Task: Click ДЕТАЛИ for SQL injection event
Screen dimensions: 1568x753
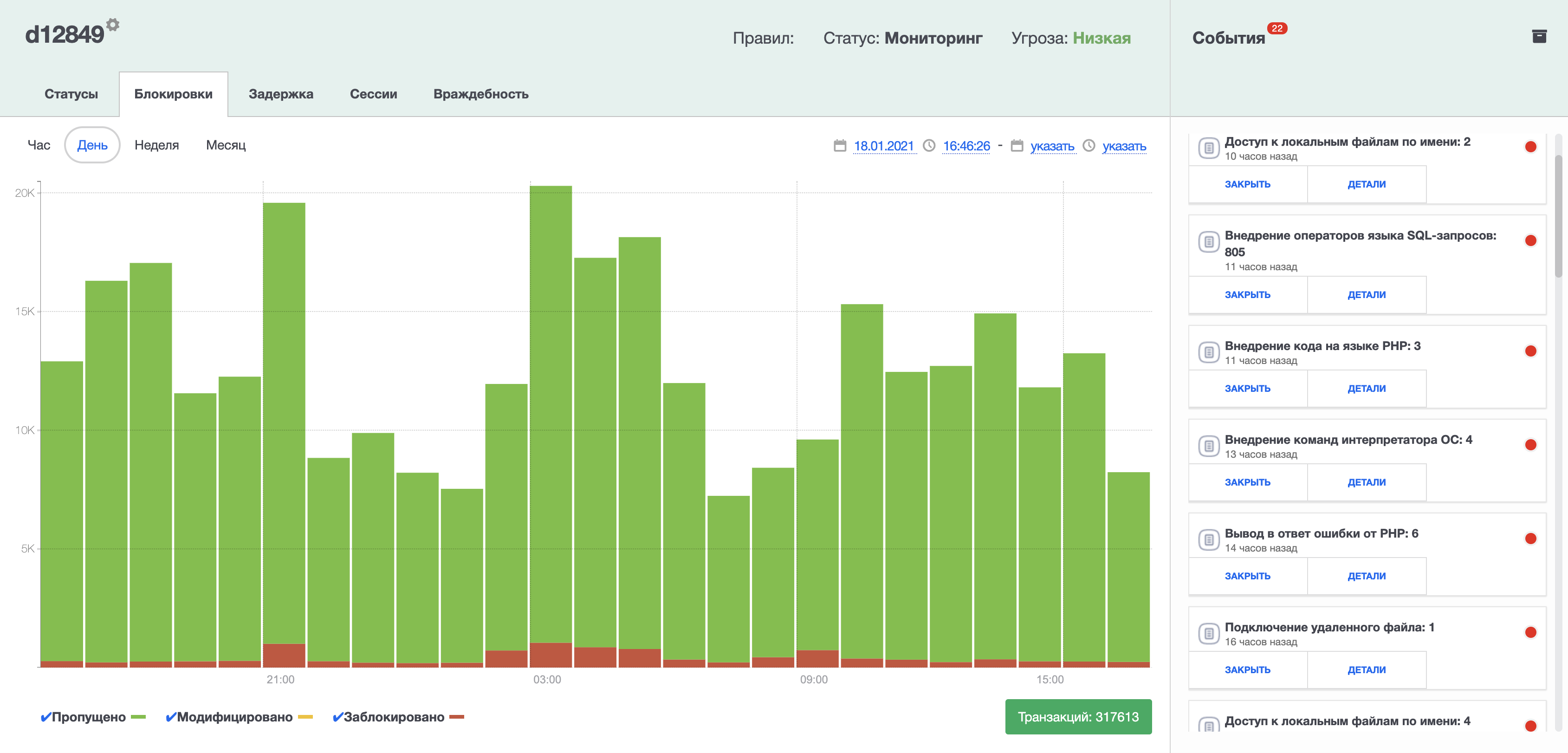Action: point(1366,295)
